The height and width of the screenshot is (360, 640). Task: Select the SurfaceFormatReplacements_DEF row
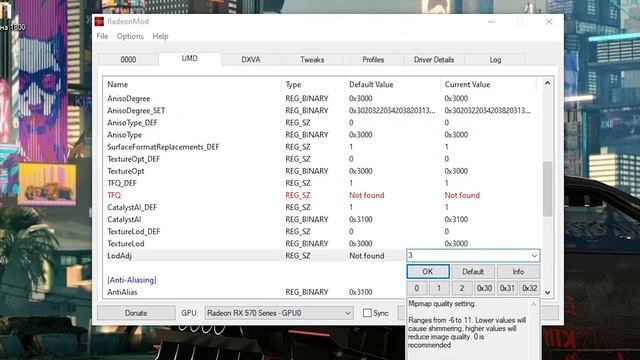(x=322, y=147)
